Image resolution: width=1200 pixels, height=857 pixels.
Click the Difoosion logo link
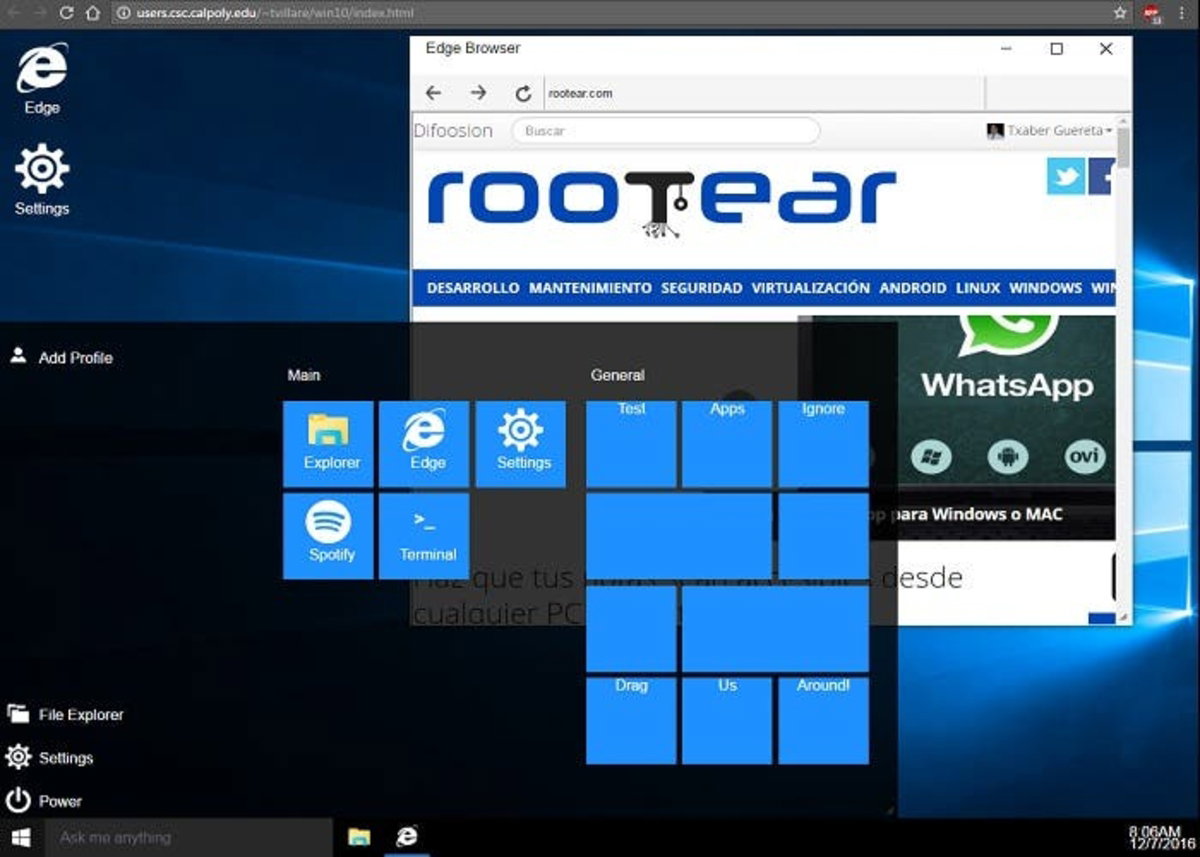(x=453, y=131)
